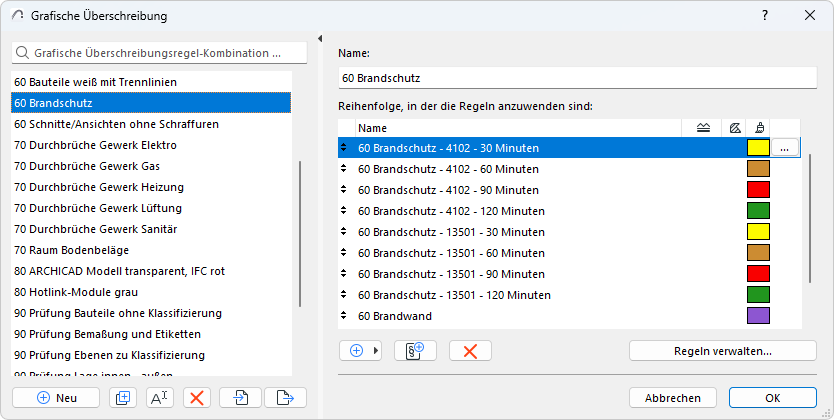Click the export combination icon button
Viewport: 834px width, 420px height.
(285, 397)
